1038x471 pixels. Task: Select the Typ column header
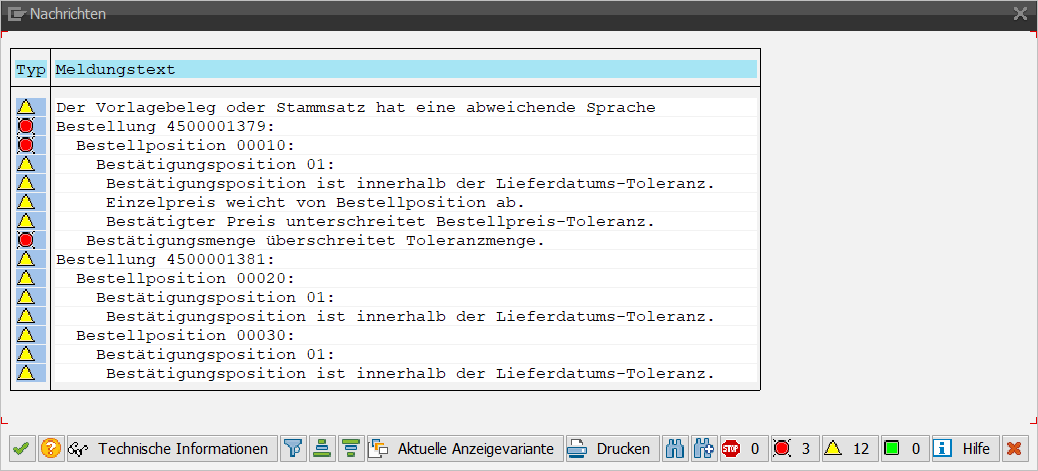(x=31, y=70)
